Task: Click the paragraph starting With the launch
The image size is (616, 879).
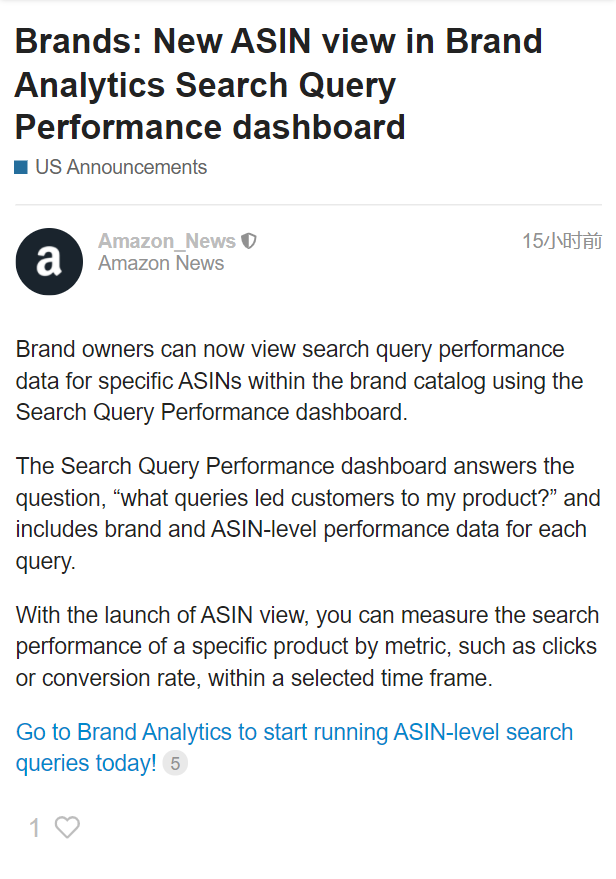Action: 307,646
